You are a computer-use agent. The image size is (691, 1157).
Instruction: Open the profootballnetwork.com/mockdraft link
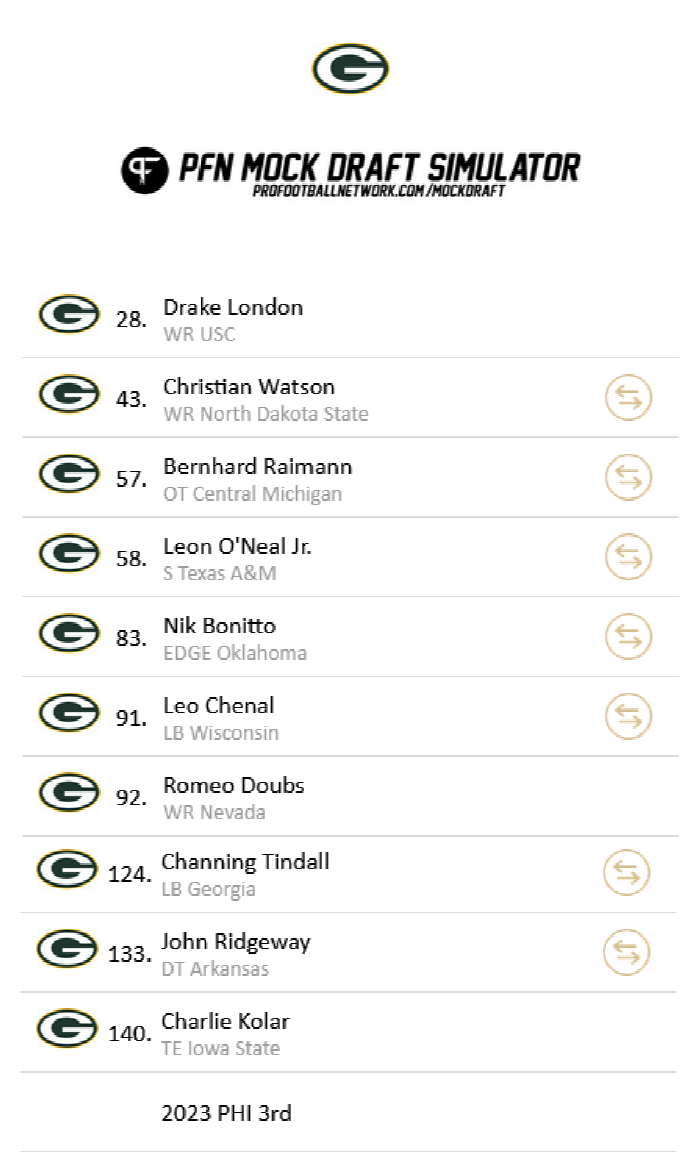379,190
